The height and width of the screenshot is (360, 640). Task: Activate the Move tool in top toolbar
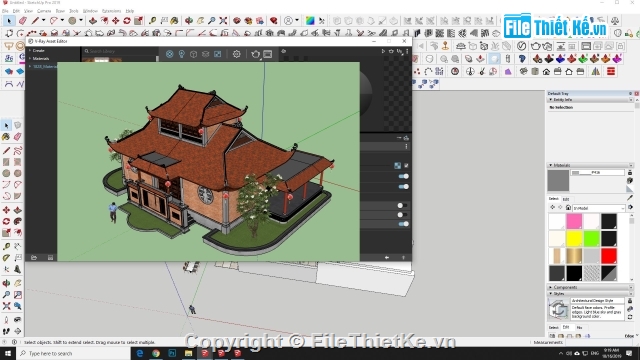click(116, 20)
